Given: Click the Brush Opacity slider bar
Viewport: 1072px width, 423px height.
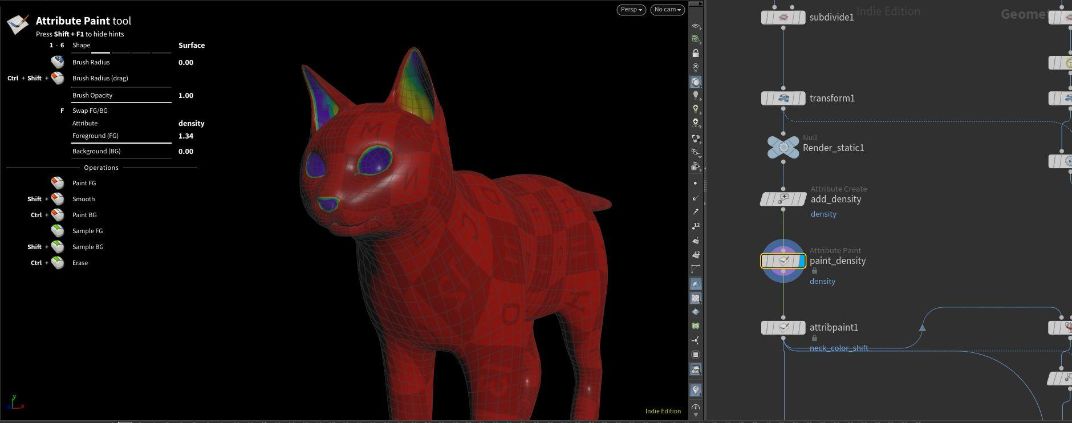Looking at the screenshot, I should click(x=122, y=103).
